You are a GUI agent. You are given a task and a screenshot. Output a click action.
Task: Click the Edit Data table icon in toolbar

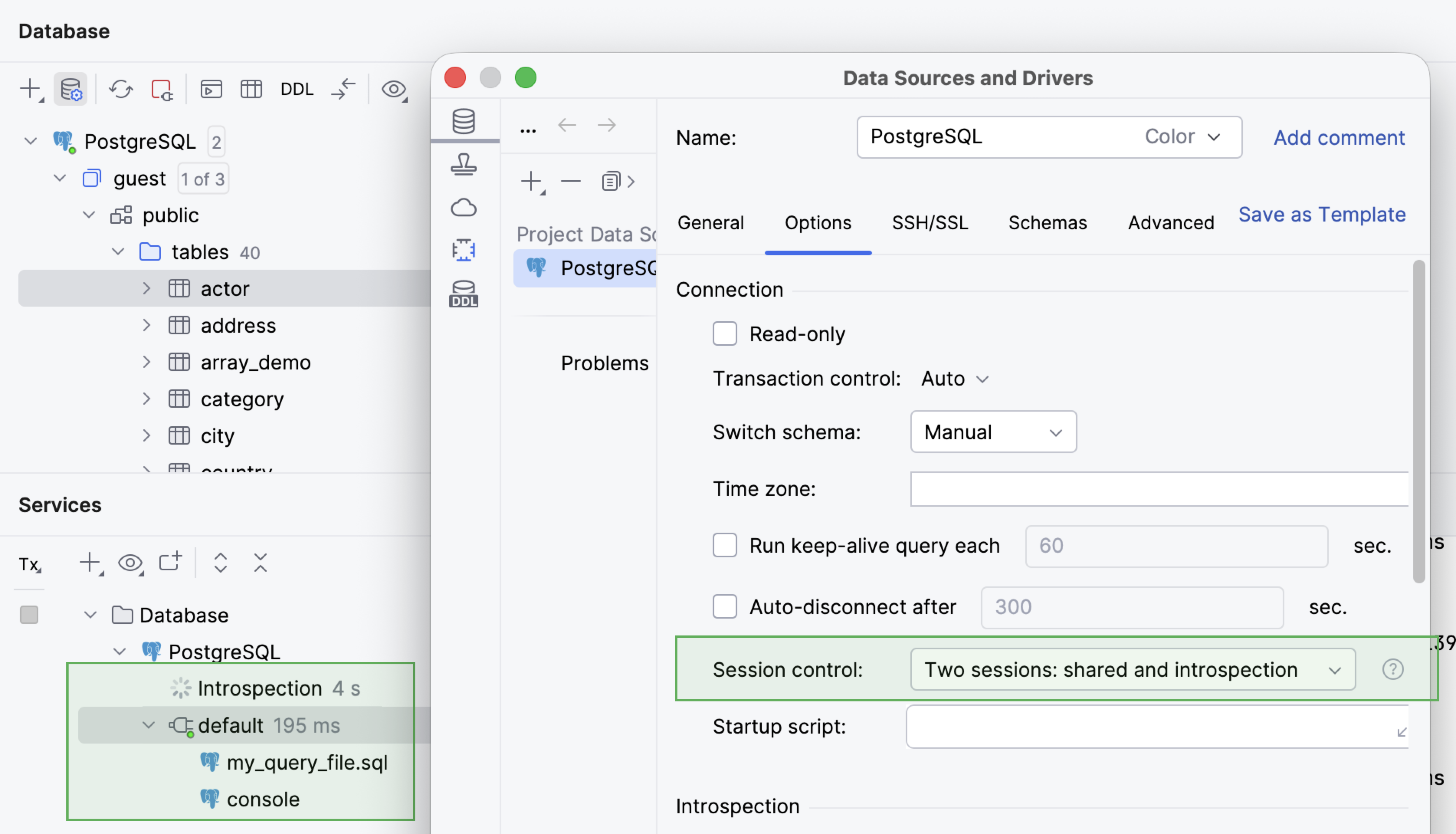[251, 89]
